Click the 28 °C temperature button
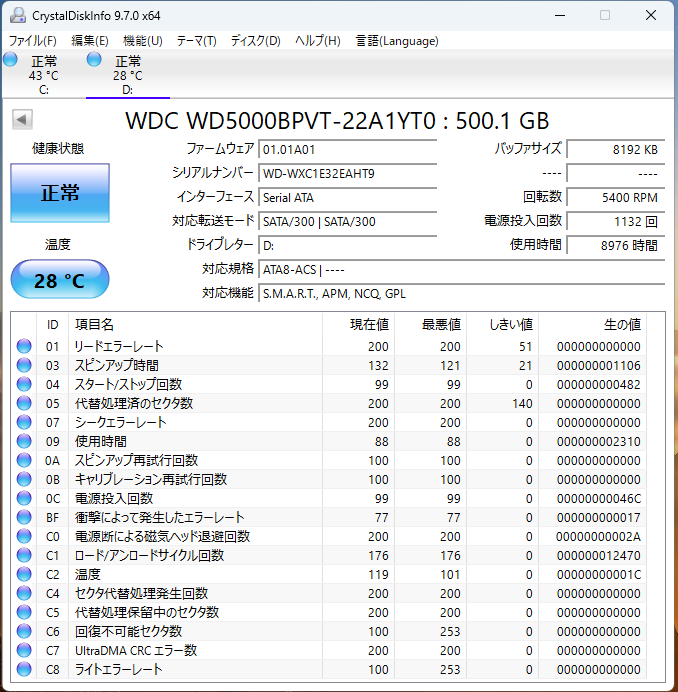The width and height of the screenshot is (678, 692). point(60,279)
